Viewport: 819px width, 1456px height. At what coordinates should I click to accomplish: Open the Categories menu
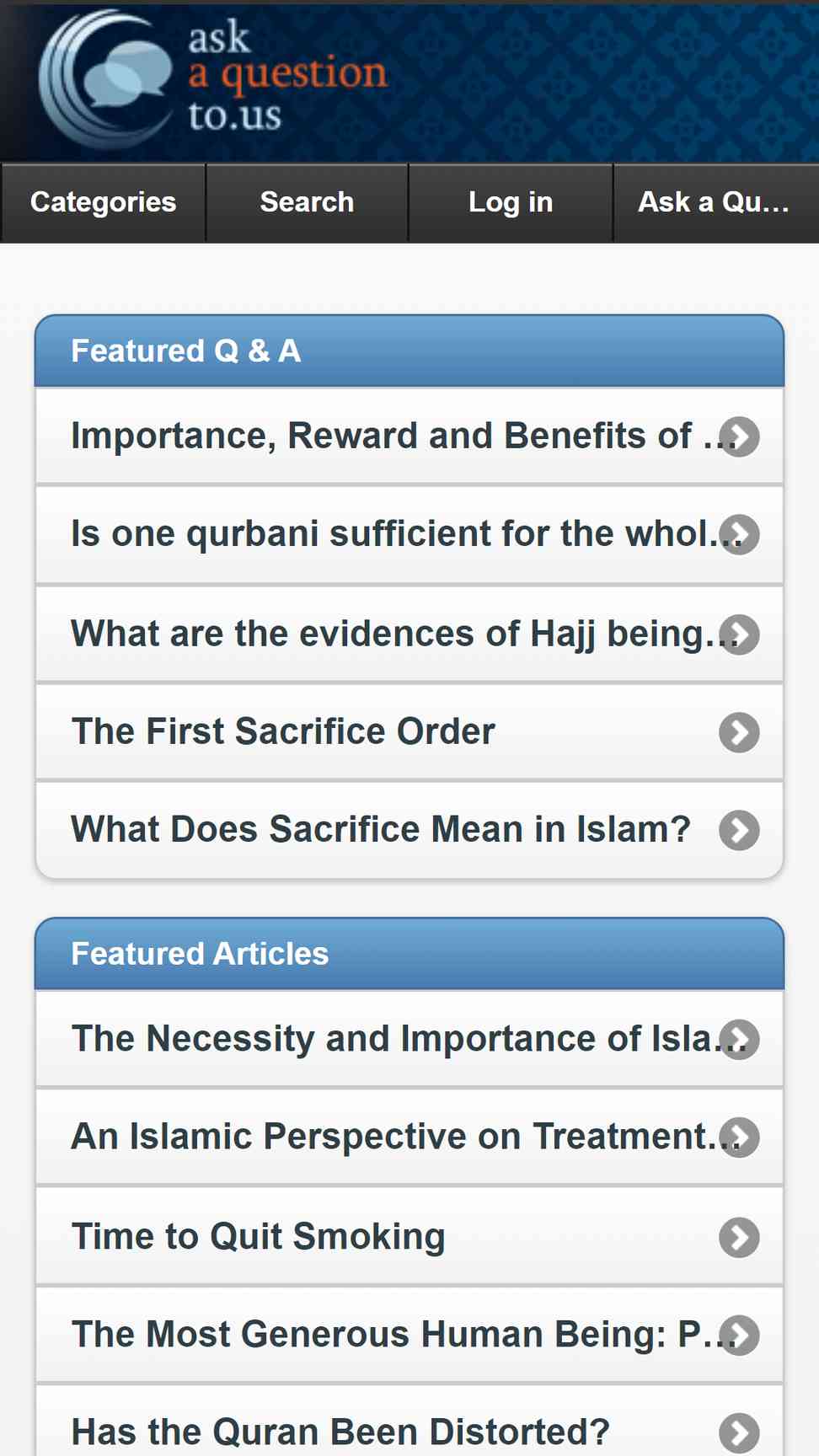103,202
